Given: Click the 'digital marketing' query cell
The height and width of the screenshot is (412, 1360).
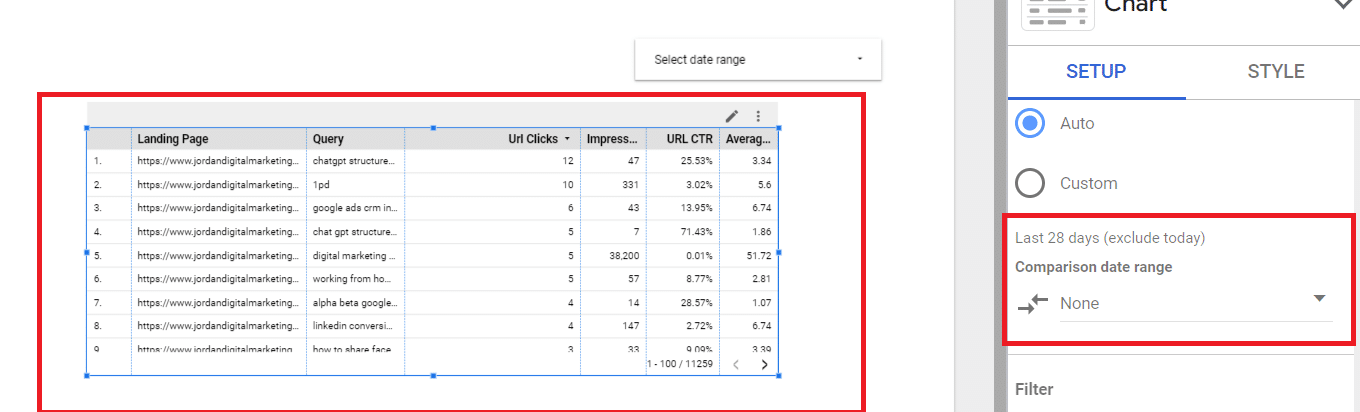Looking at the screenshot, I should 353,256.
